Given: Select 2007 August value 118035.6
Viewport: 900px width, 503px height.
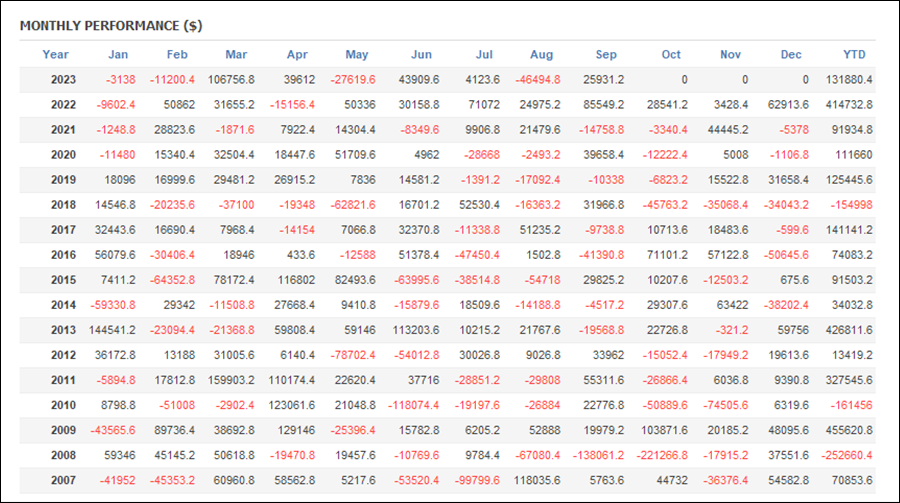Looking at the screenshot, I should [537, 481].
